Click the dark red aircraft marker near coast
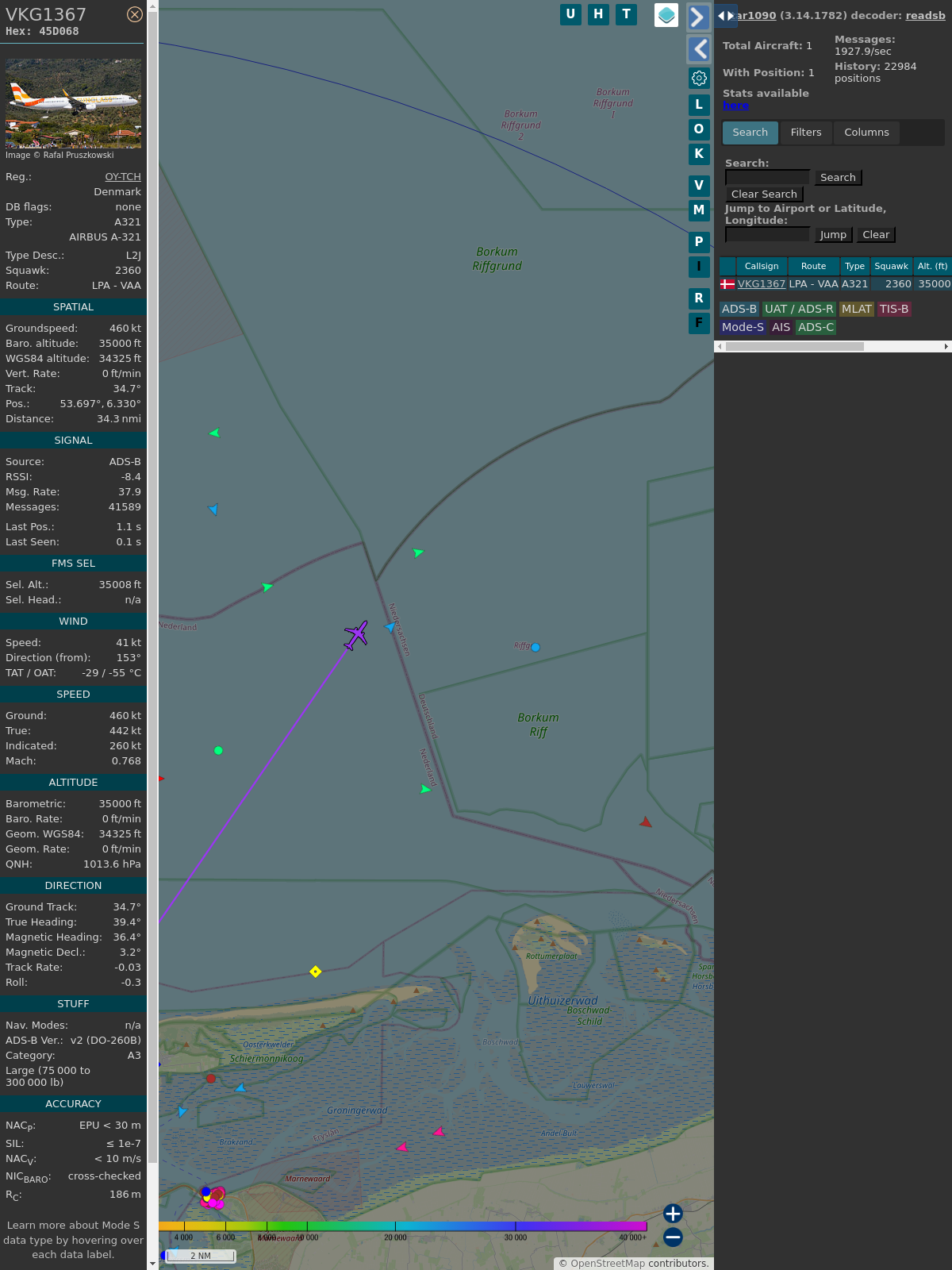952x1270 pixels. pyautogui.click(x=646, y=822)
